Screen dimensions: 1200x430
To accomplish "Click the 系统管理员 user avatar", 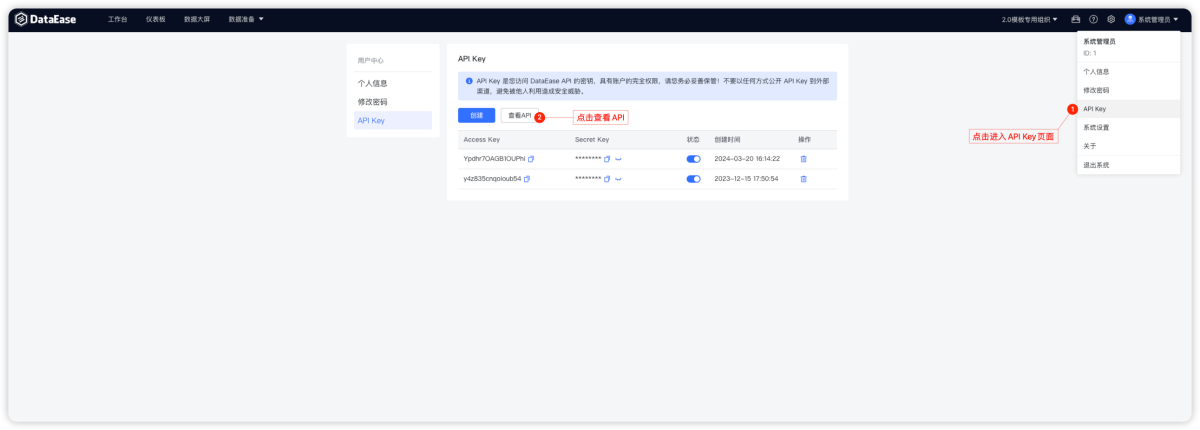I will point(1130,19).
